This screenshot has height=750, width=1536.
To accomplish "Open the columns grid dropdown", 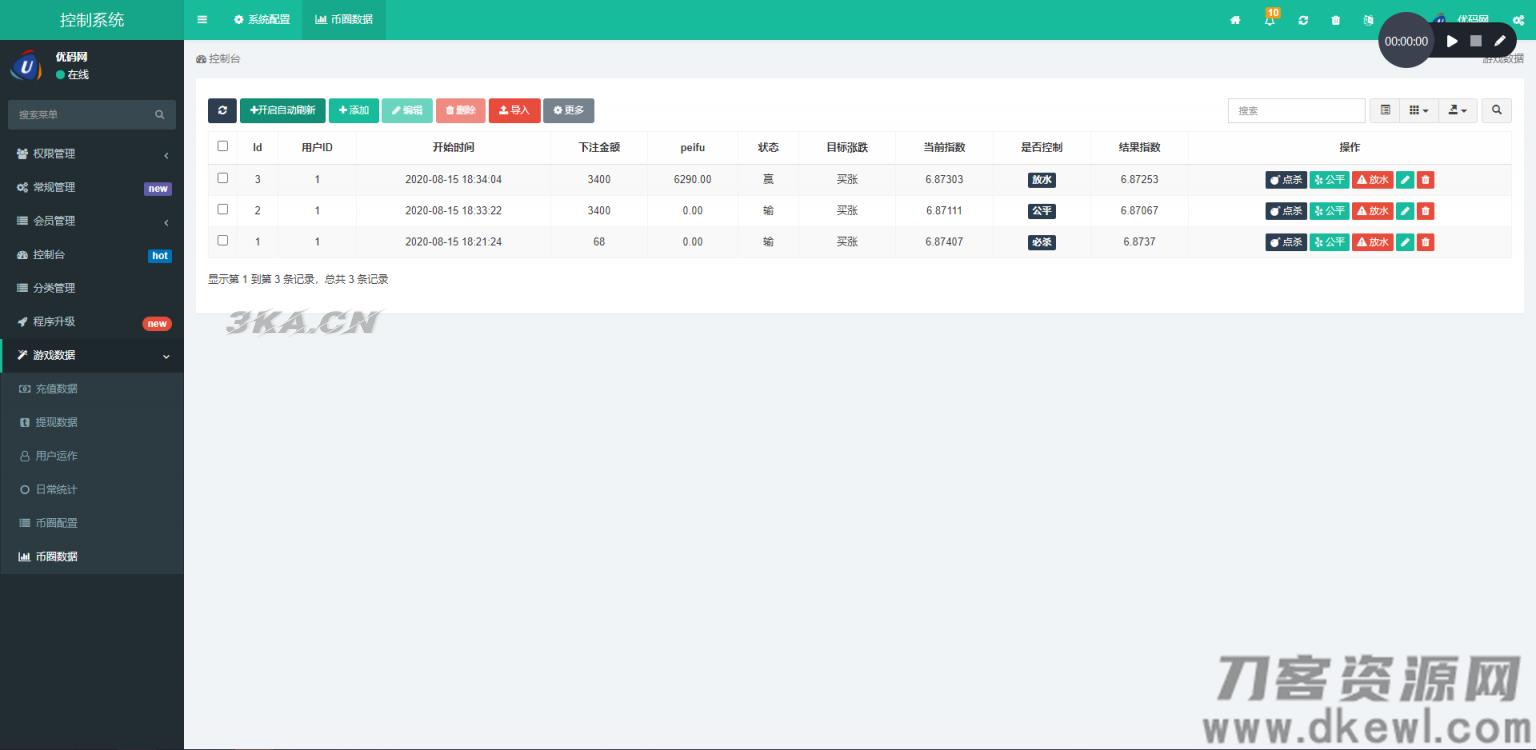I will pyautogui.click(x=1418, y=111).
